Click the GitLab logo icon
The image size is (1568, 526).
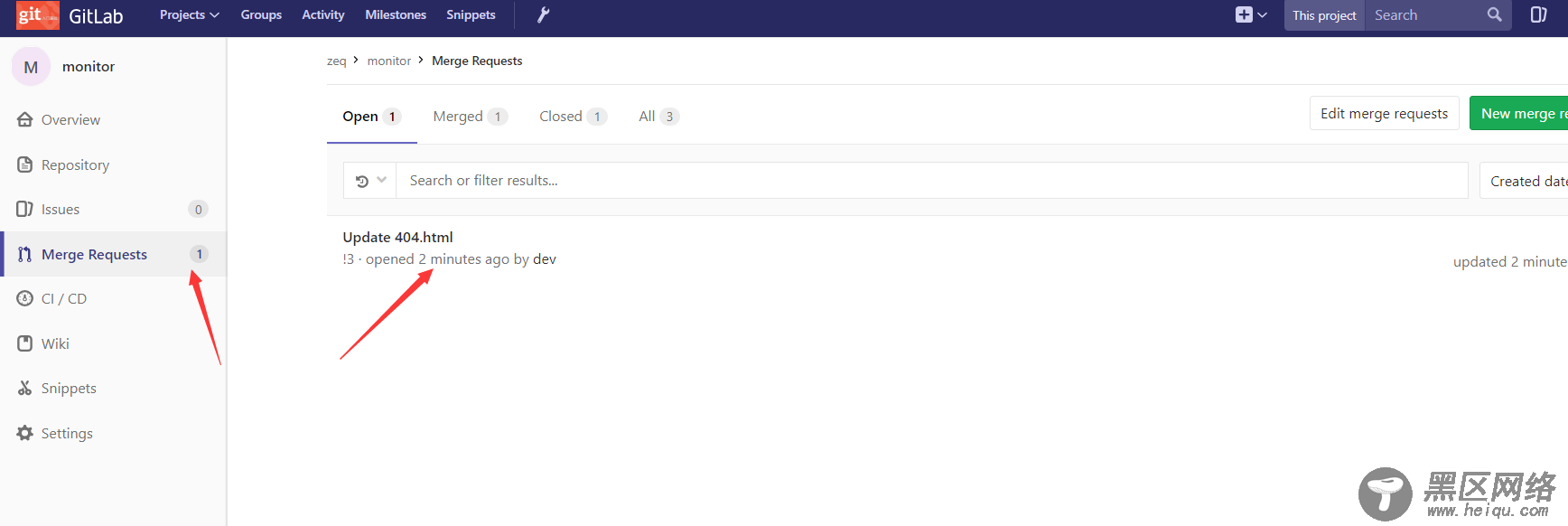click(x=37, y=15)
